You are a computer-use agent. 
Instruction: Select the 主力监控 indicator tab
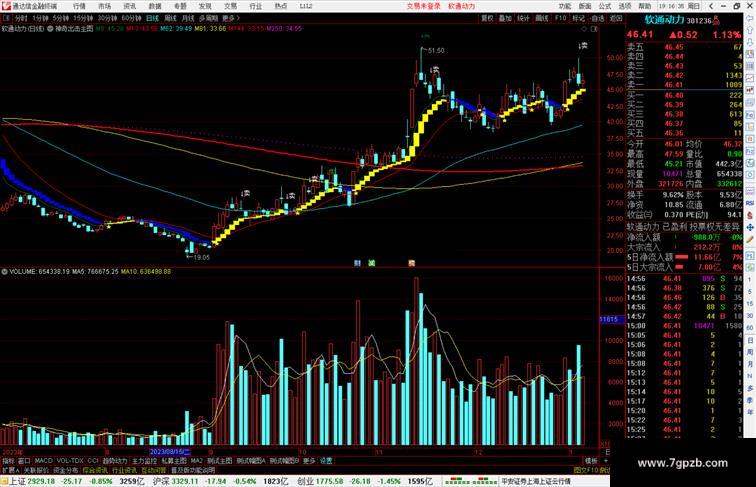[144, 461]
